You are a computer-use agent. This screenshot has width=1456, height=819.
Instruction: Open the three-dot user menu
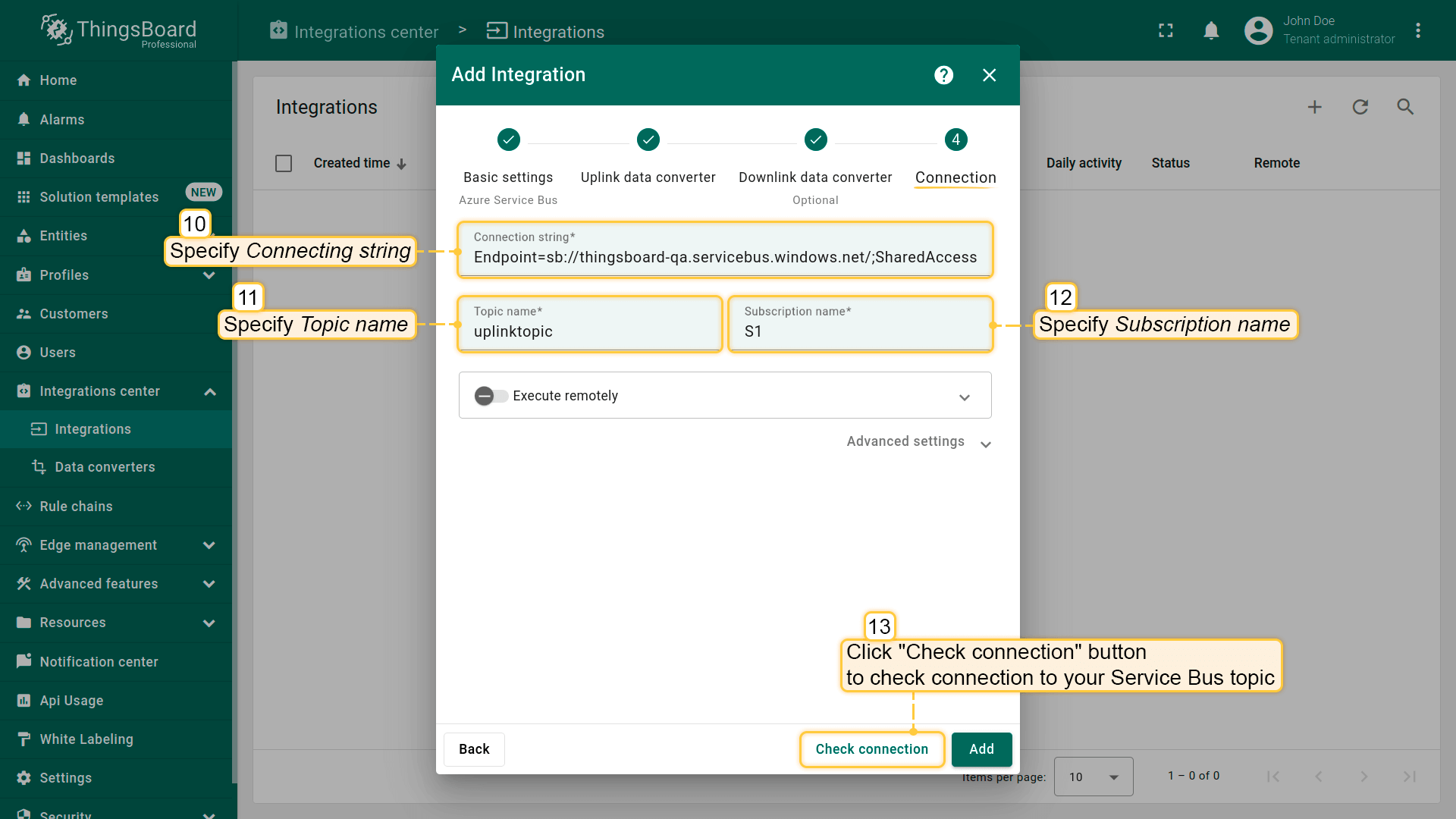point(1417,30)
